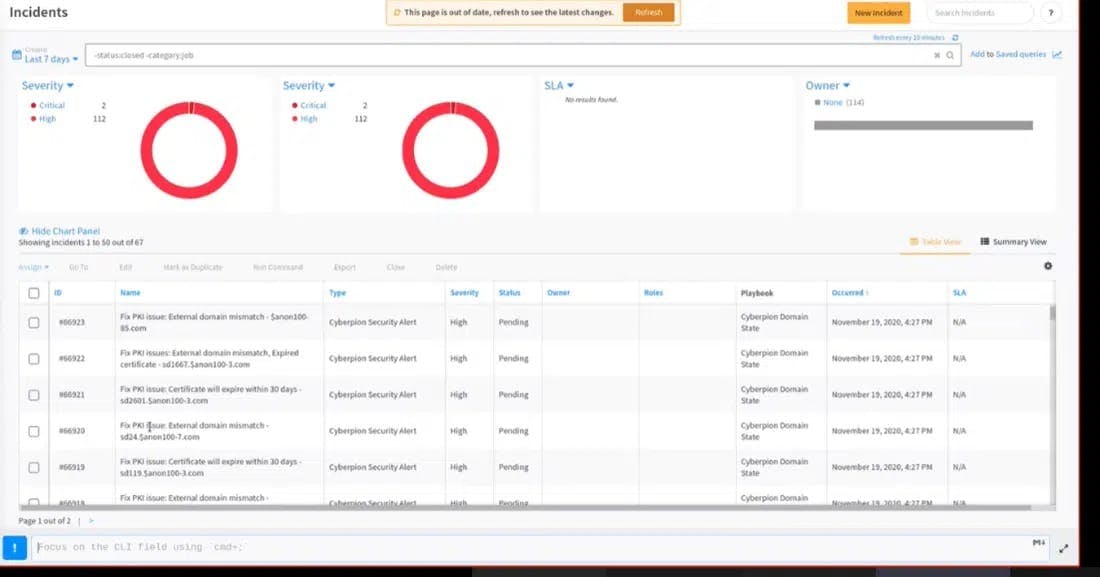Toggle the select-all checkbox in table header
The width and height of the screenshot is (1100, 577).
pos(34,293)
